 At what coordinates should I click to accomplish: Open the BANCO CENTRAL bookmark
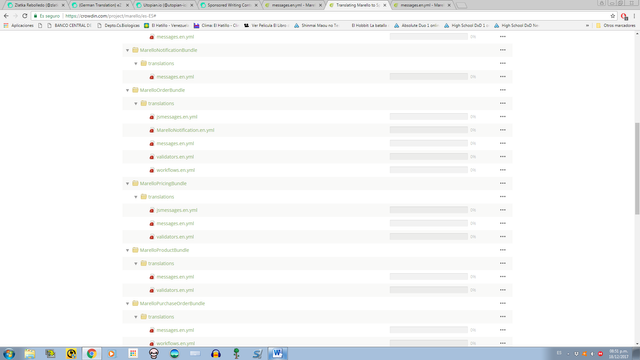(x=69, y=25)
